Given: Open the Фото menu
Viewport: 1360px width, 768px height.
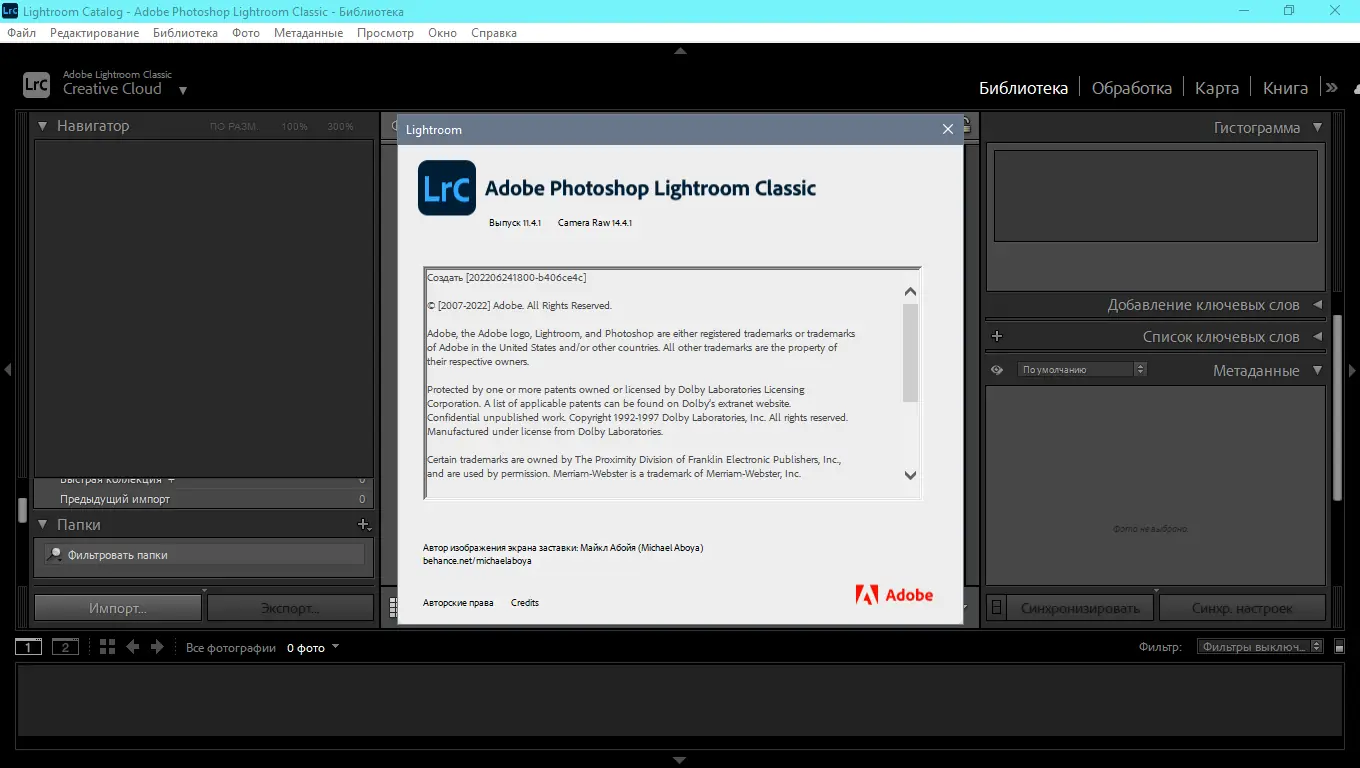Looking at the screenshot, I should (246, 33).
